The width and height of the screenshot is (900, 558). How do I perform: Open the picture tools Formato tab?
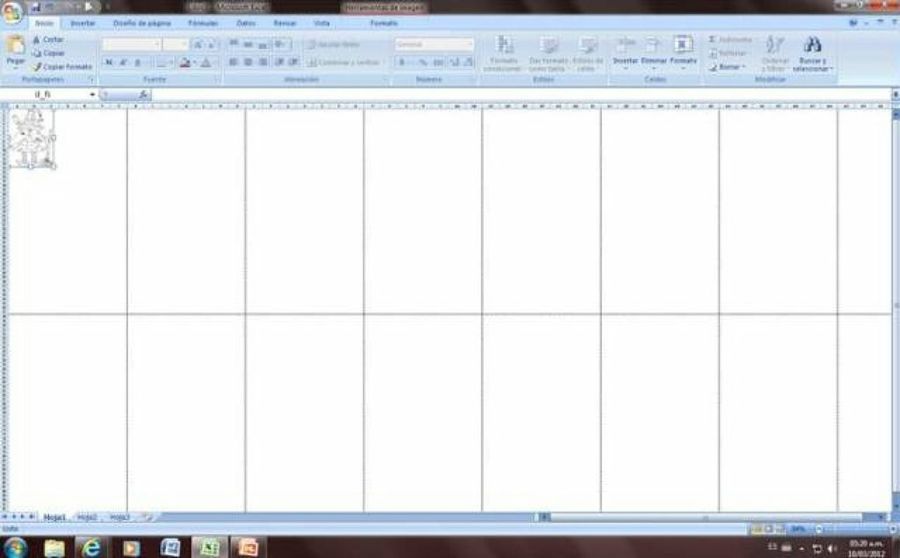pos(384,23)
